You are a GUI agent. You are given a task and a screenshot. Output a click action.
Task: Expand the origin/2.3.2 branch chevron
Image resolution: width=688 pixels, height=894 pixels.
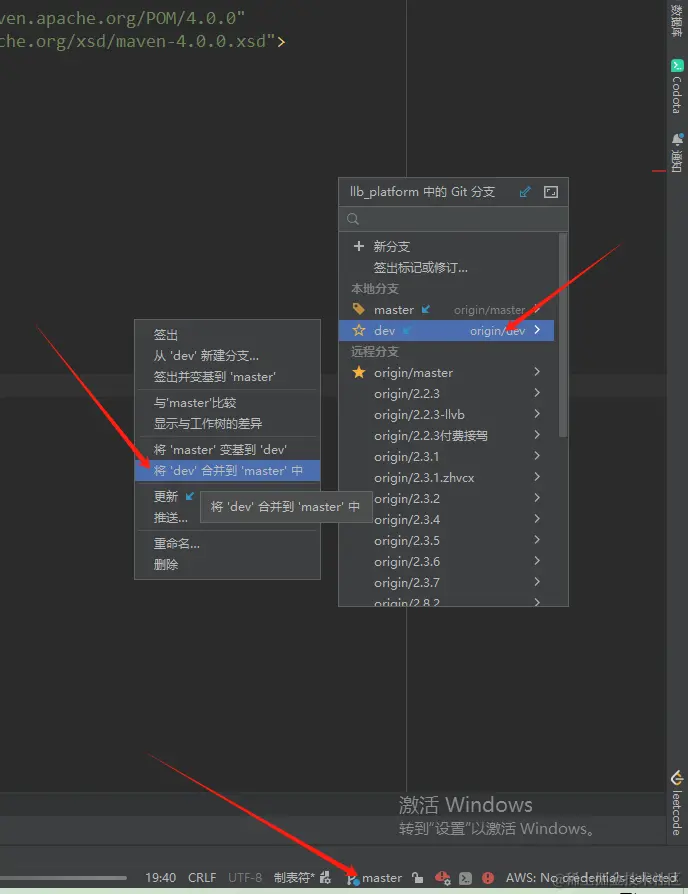(x=537, y=498)
